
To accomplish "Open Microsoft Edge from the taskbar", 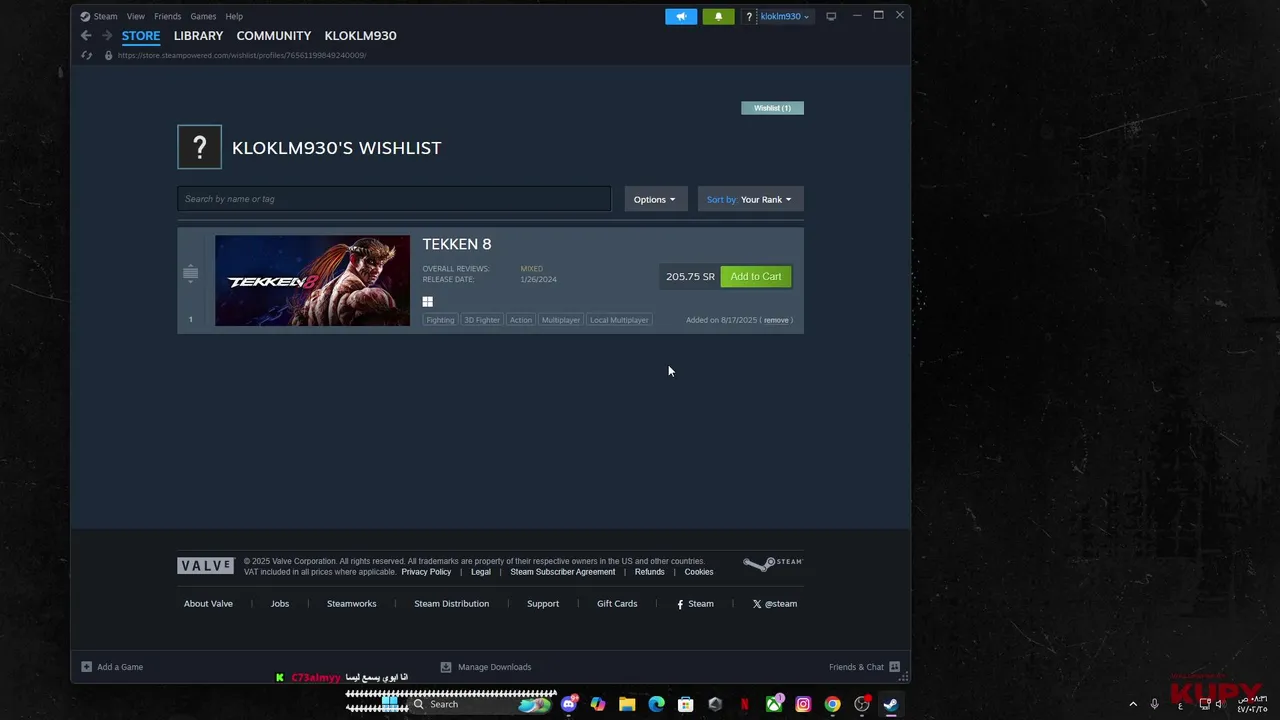I will (x=656, y=704).
